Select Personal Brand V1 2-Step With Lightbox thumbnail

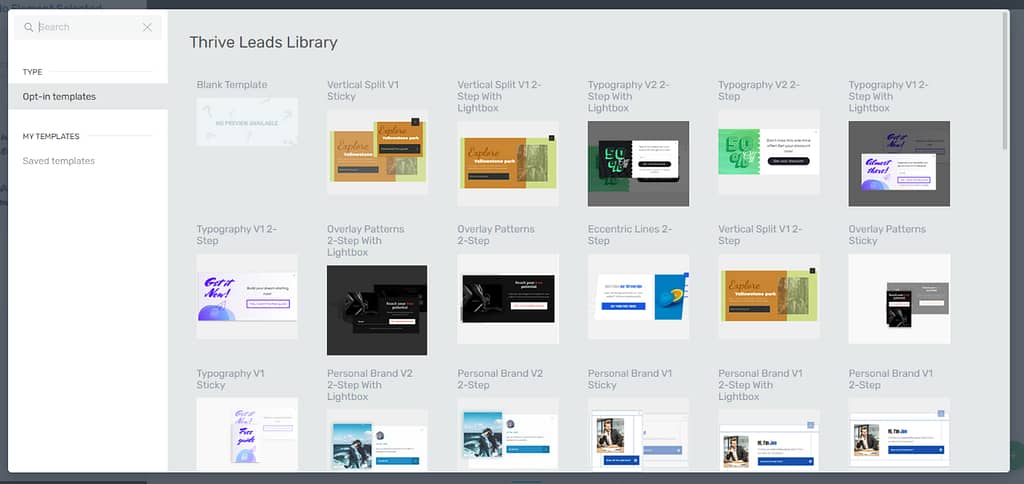pyautogui.click(x=769, y=440)
